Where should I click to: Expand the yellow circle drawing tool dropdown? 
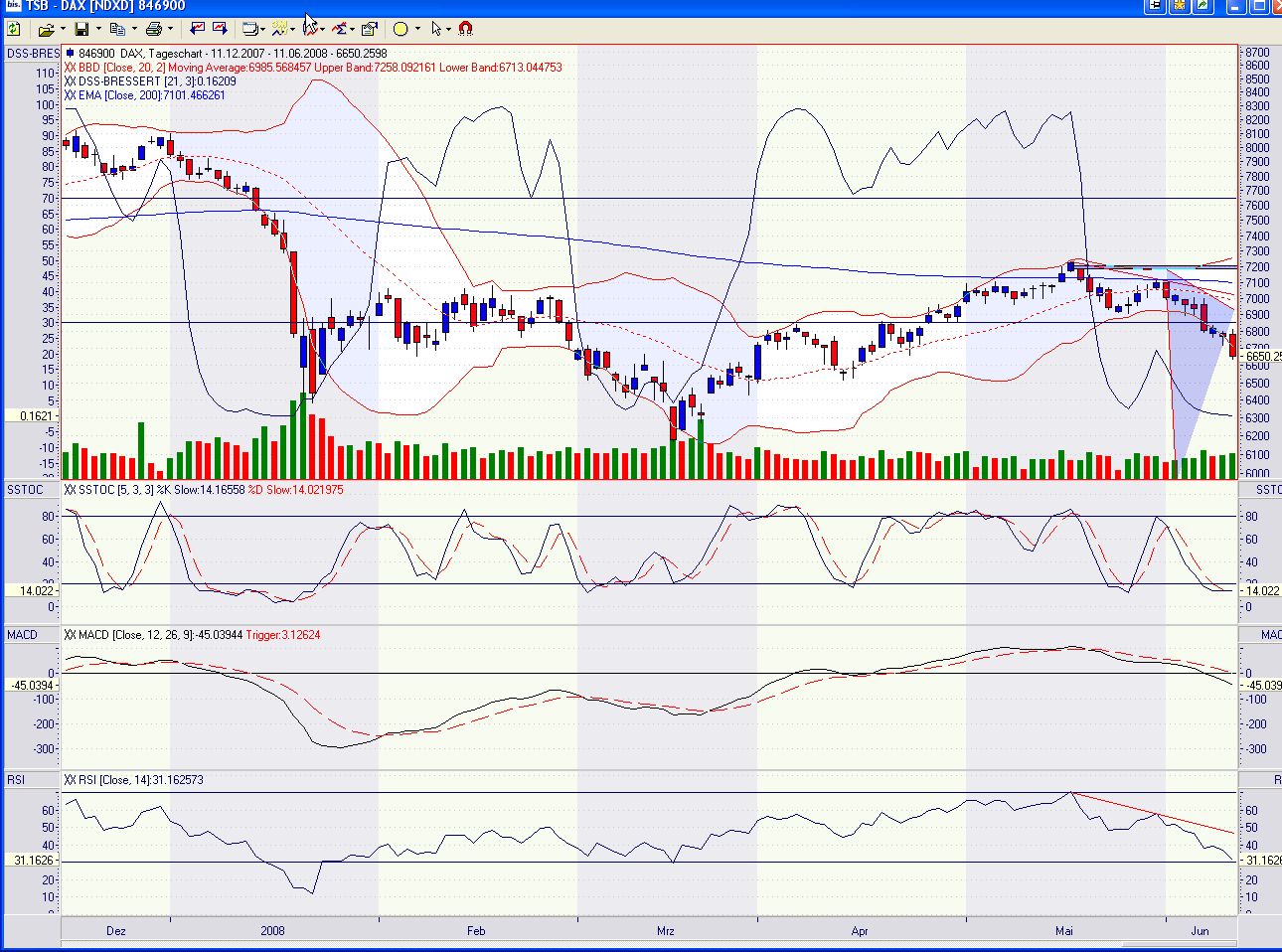point(416,30)
